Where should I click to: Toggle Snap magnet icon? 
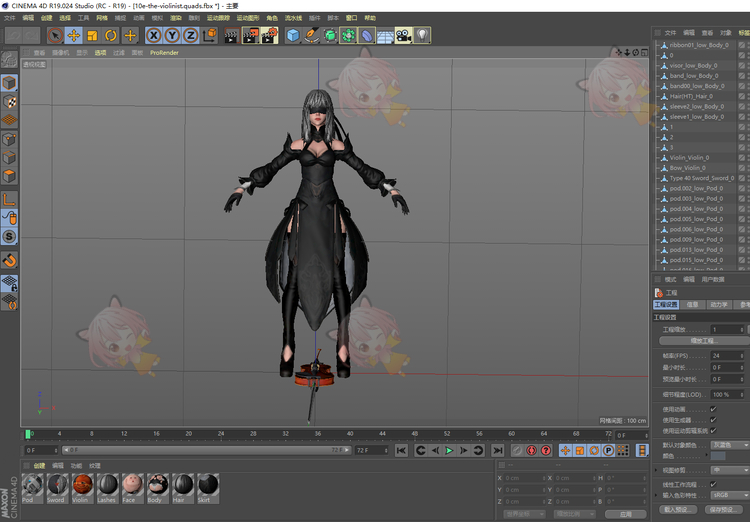point(10,260)
